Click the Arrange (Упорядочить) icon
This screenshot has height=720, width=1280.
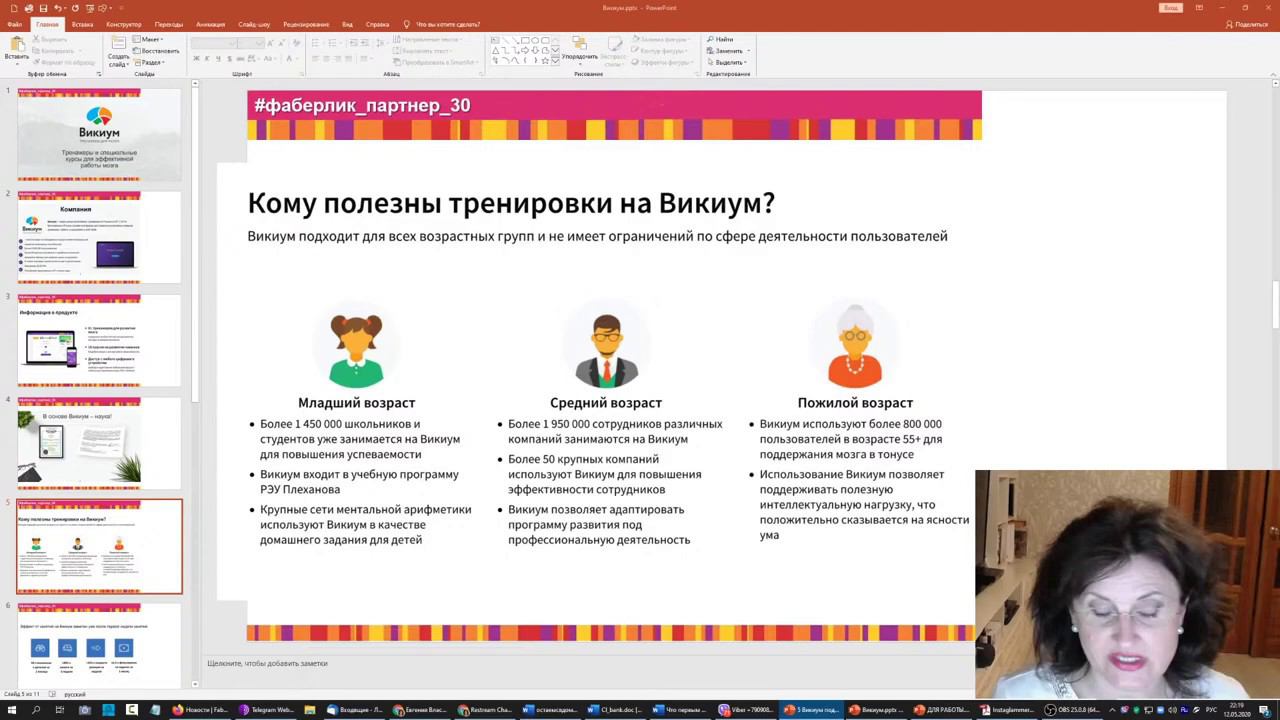[579, 44]
